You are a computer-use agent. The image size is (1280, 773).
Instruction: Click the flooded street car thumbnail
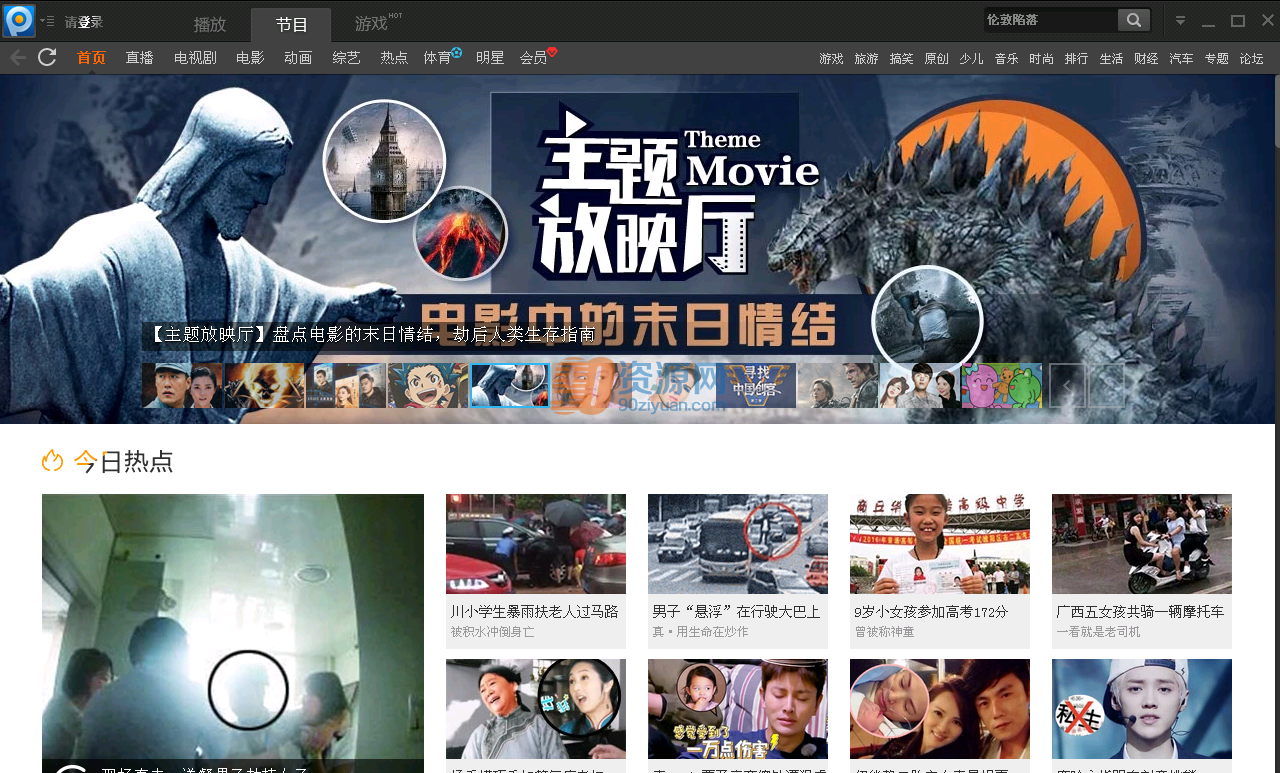tap(536, 544)
